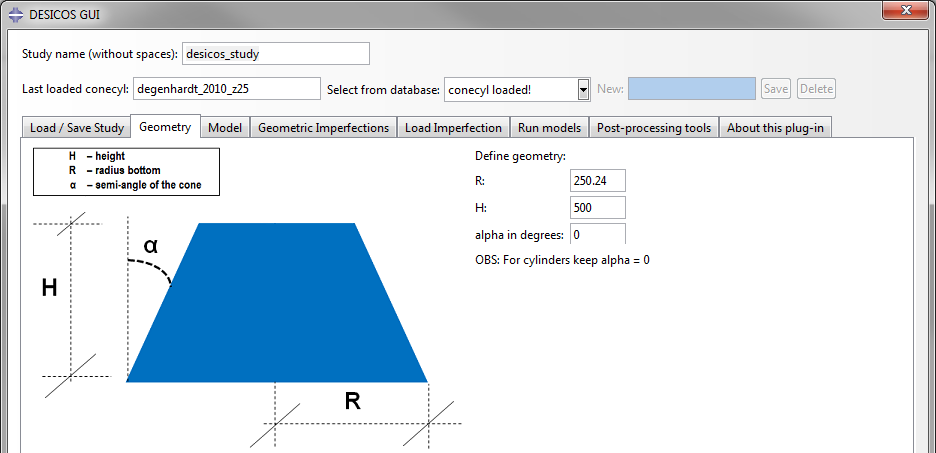The height and width of the screenshot is (453, 936).
Task: Go to Geometric Imperfections tab
Action: pyautogui.click(x=324, y=128)
